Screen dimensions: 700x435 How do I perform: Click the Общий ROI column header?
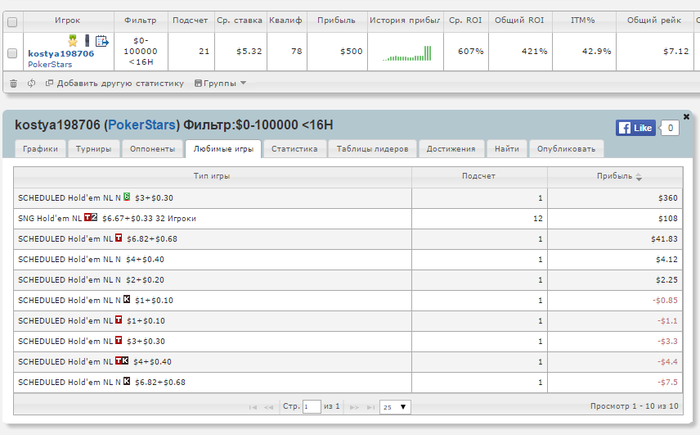520,21
